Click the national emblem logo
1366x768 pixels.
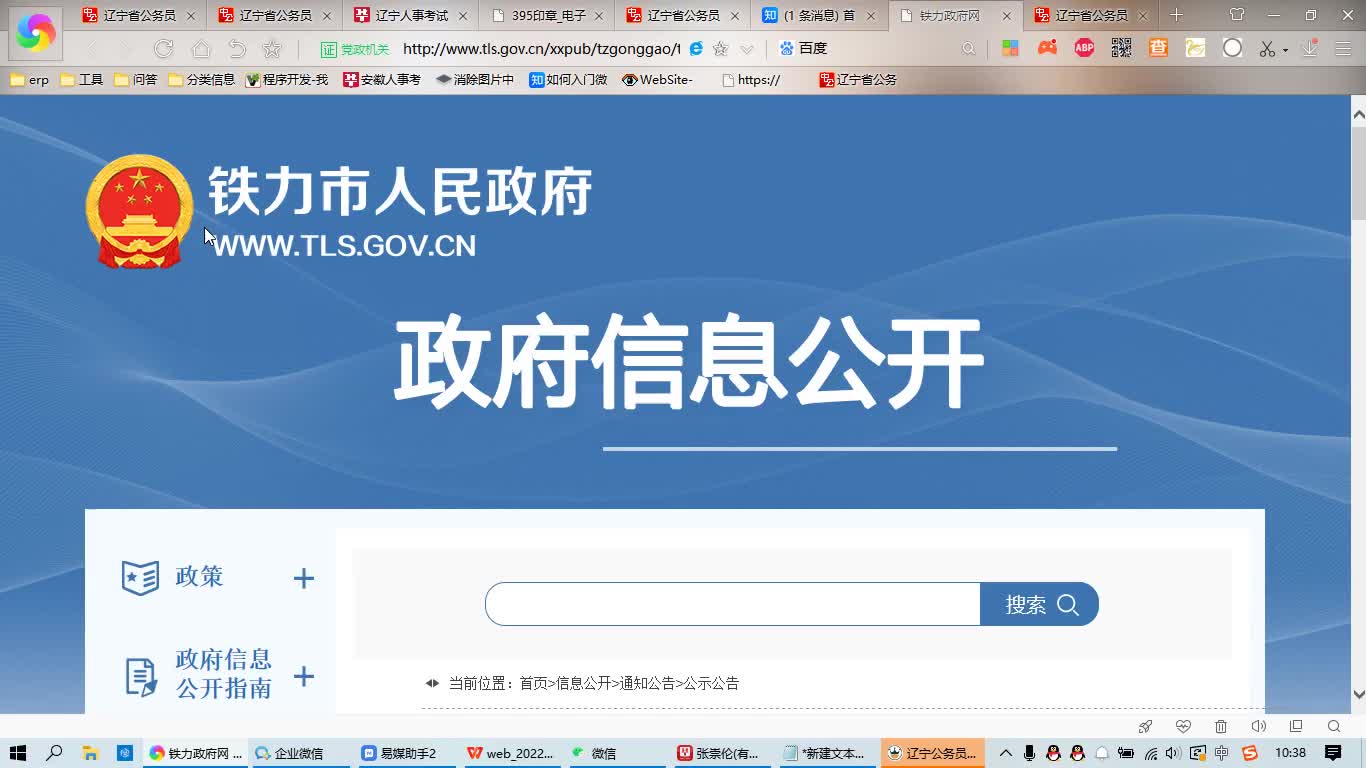(139, 211)
